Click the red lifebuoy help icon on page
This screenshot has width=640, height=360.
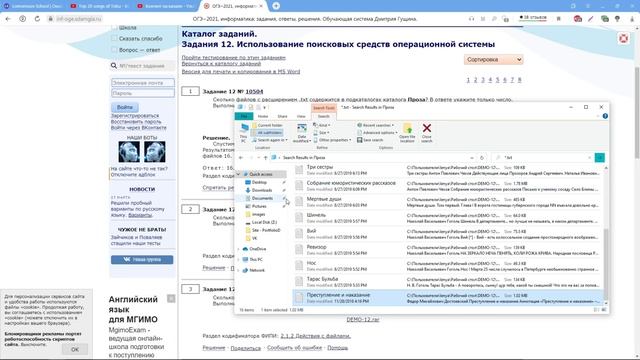(x=623, y=38)
